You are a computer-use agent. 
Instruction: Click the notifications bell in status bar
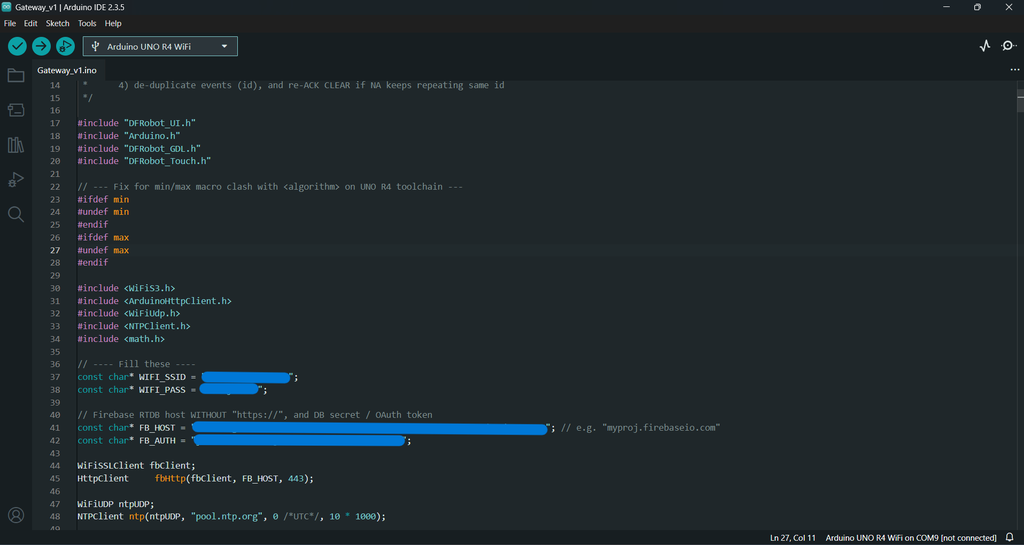tap(1010, 538)
